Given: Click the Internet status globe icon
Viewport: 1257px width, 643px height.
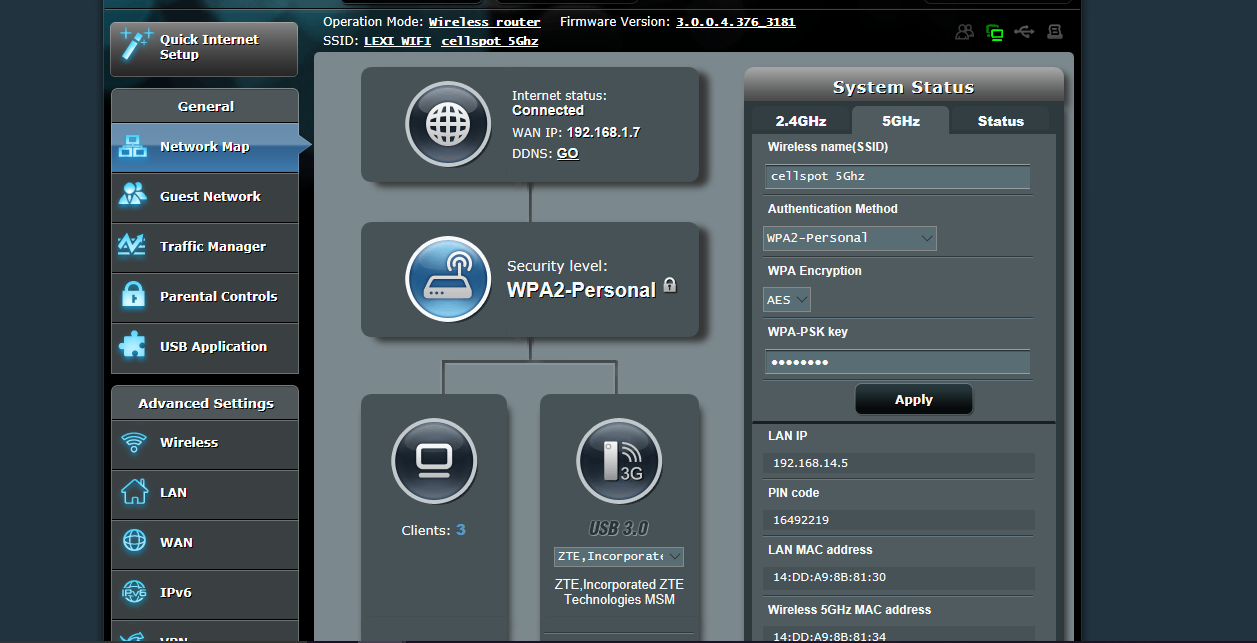Looking at the screenshot, I should (447, 124).
